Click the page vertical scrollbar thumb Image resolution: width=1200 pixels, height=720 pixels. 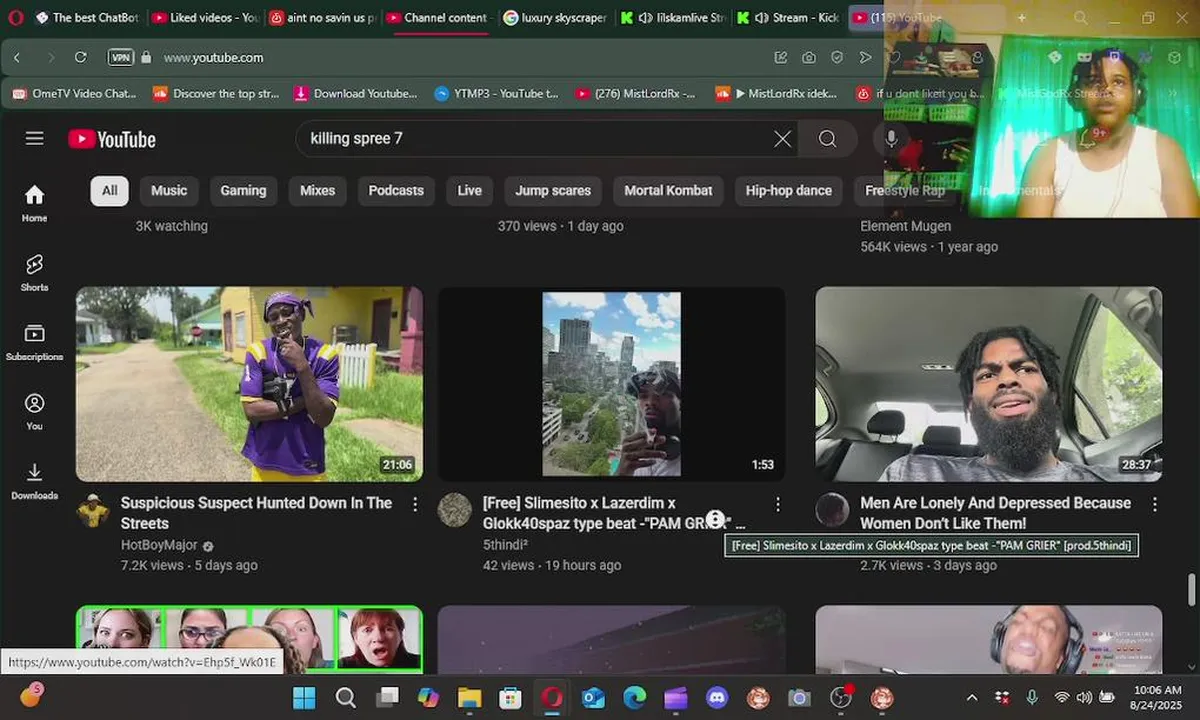coord(1190,590)
